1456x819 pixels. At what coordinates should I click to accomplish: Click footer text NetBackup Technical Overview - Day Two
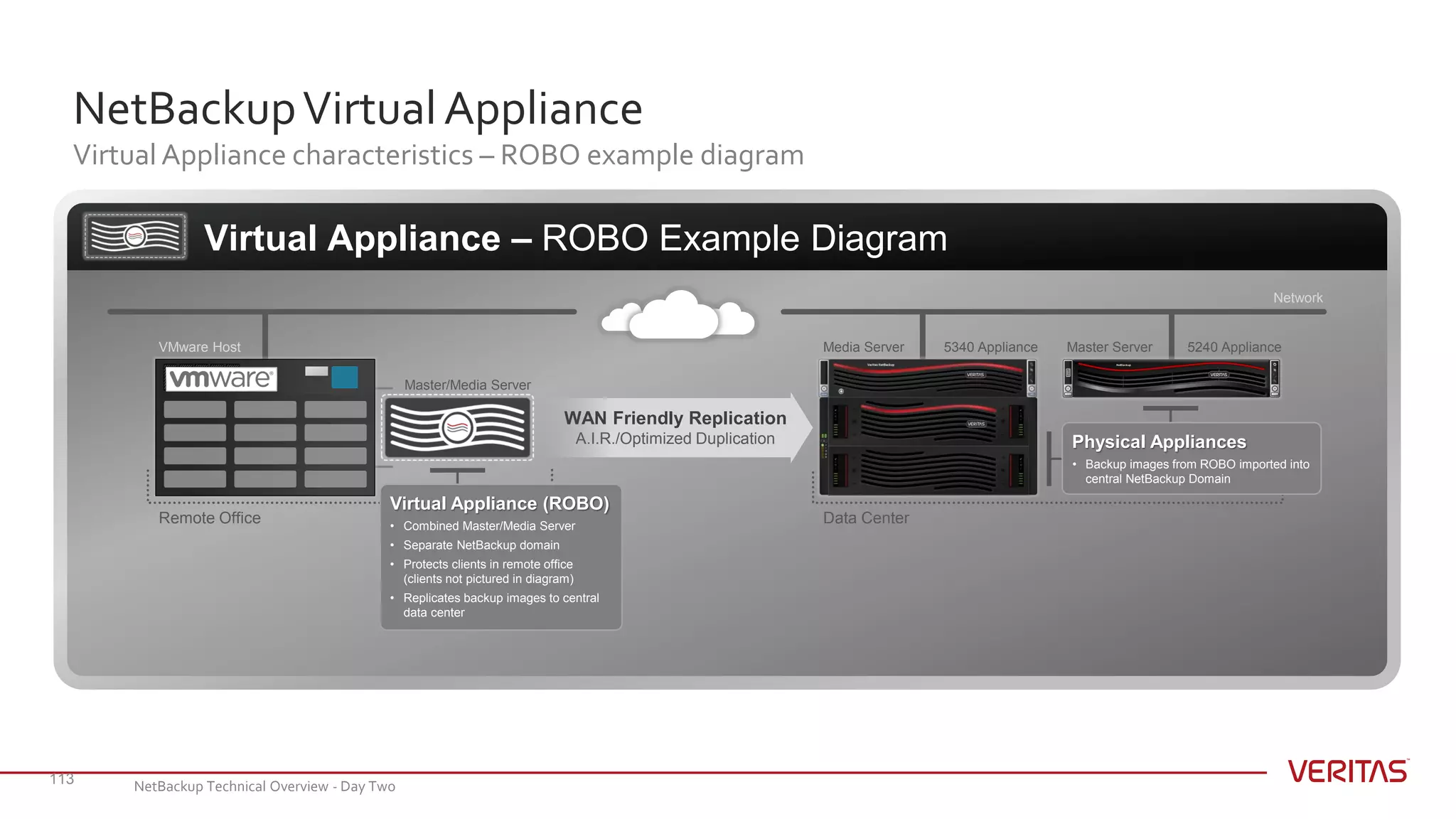pyautogui.click(x=264, y=786)
